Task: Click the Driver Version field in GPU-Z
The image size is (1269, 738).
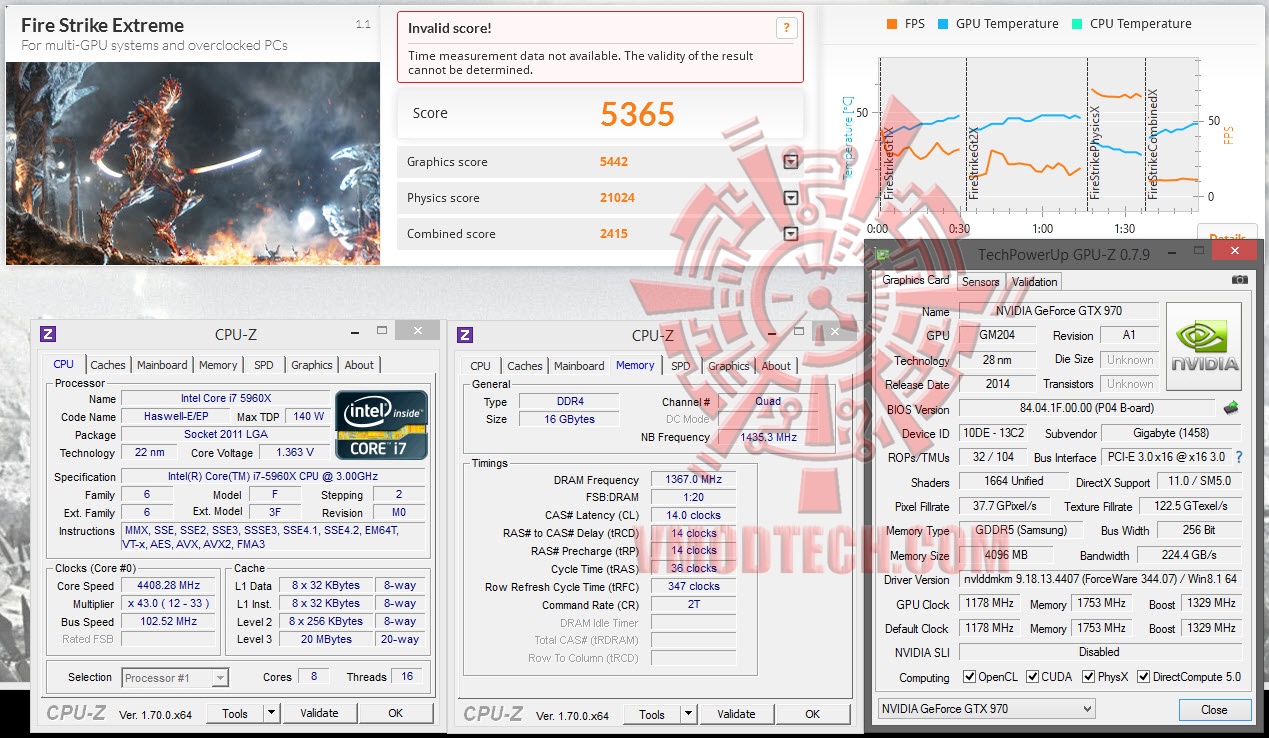Action: point(1100,580)
